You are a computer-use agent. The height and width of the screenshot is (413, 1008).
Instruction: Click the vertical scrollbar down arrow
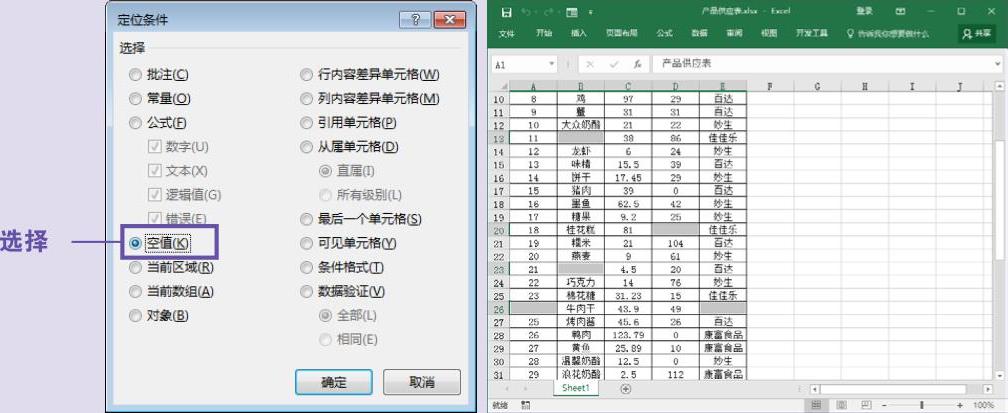[x=1000, y=374]
